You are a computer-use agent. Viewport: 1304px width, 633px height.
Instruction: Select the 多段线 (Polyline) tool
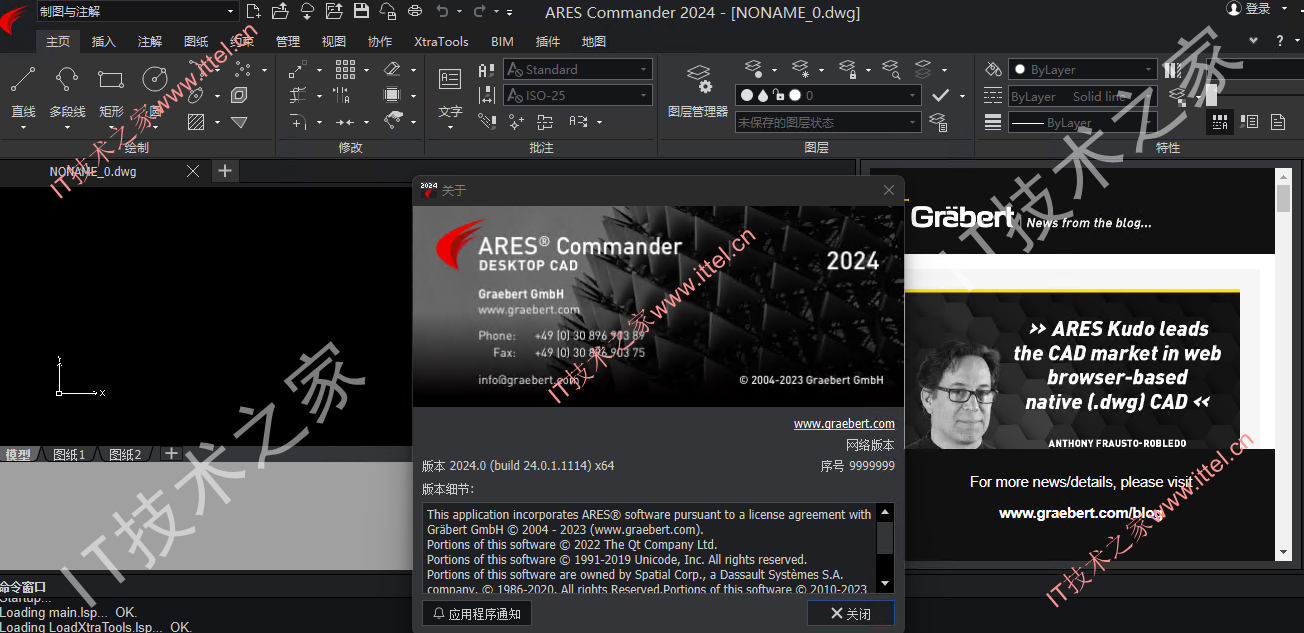(67, 90)
